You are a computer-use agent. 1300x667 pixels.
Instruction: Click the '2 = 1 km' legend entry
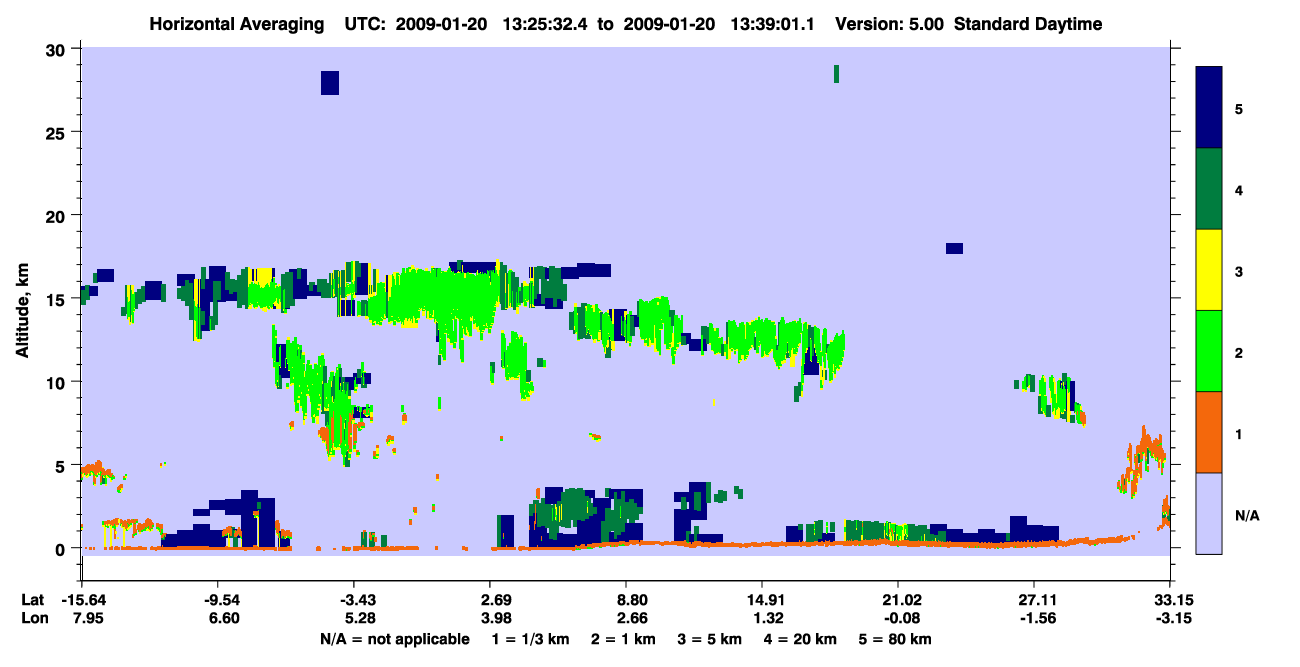click(625, 639)
